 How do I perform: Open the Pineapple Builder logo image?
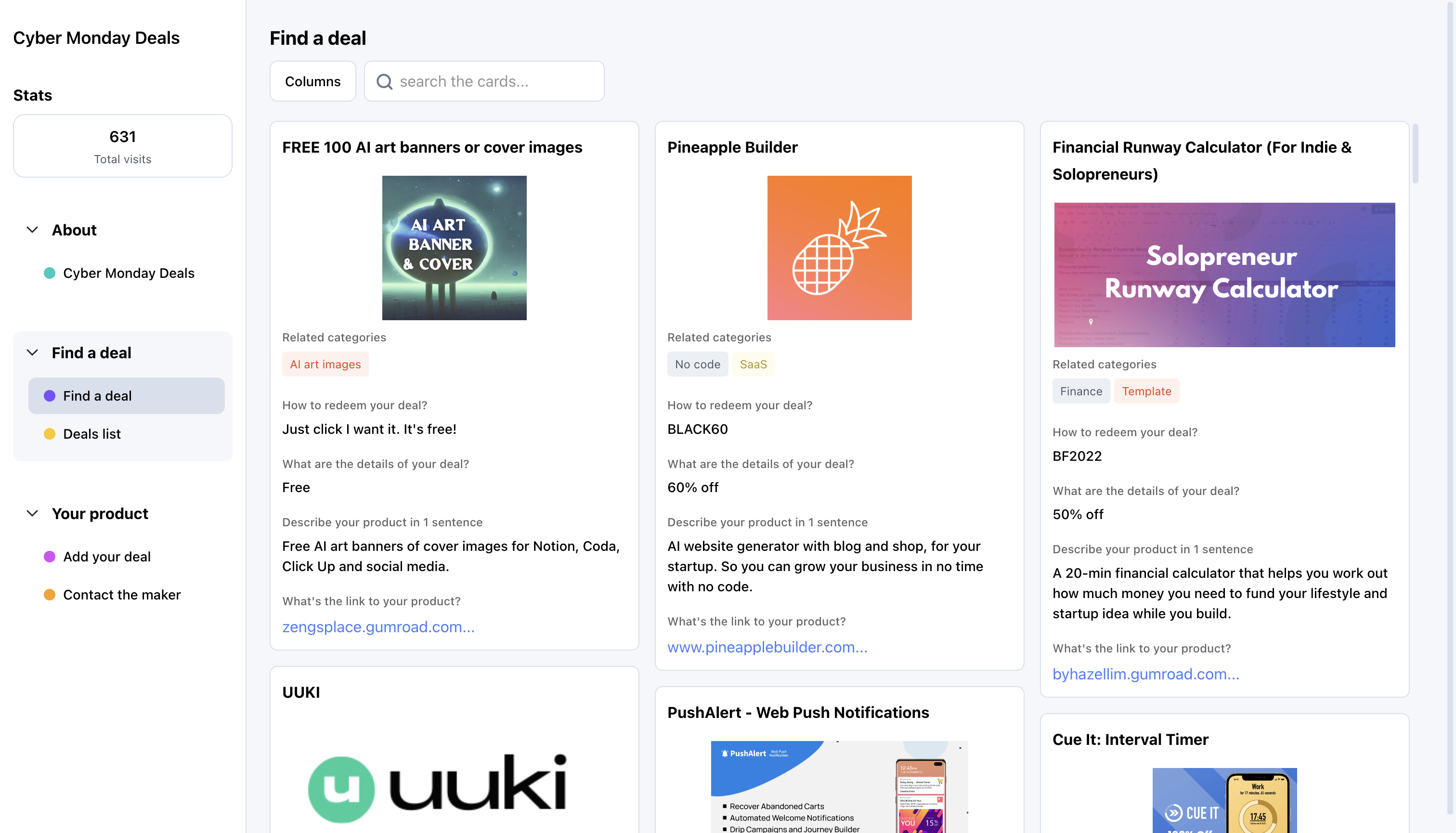point(839,247)
